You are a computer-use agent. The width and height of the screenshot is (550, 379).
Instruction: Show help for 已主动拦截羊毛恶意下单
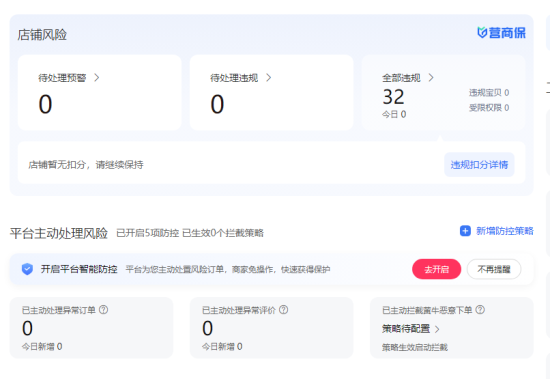coord(480,310)
